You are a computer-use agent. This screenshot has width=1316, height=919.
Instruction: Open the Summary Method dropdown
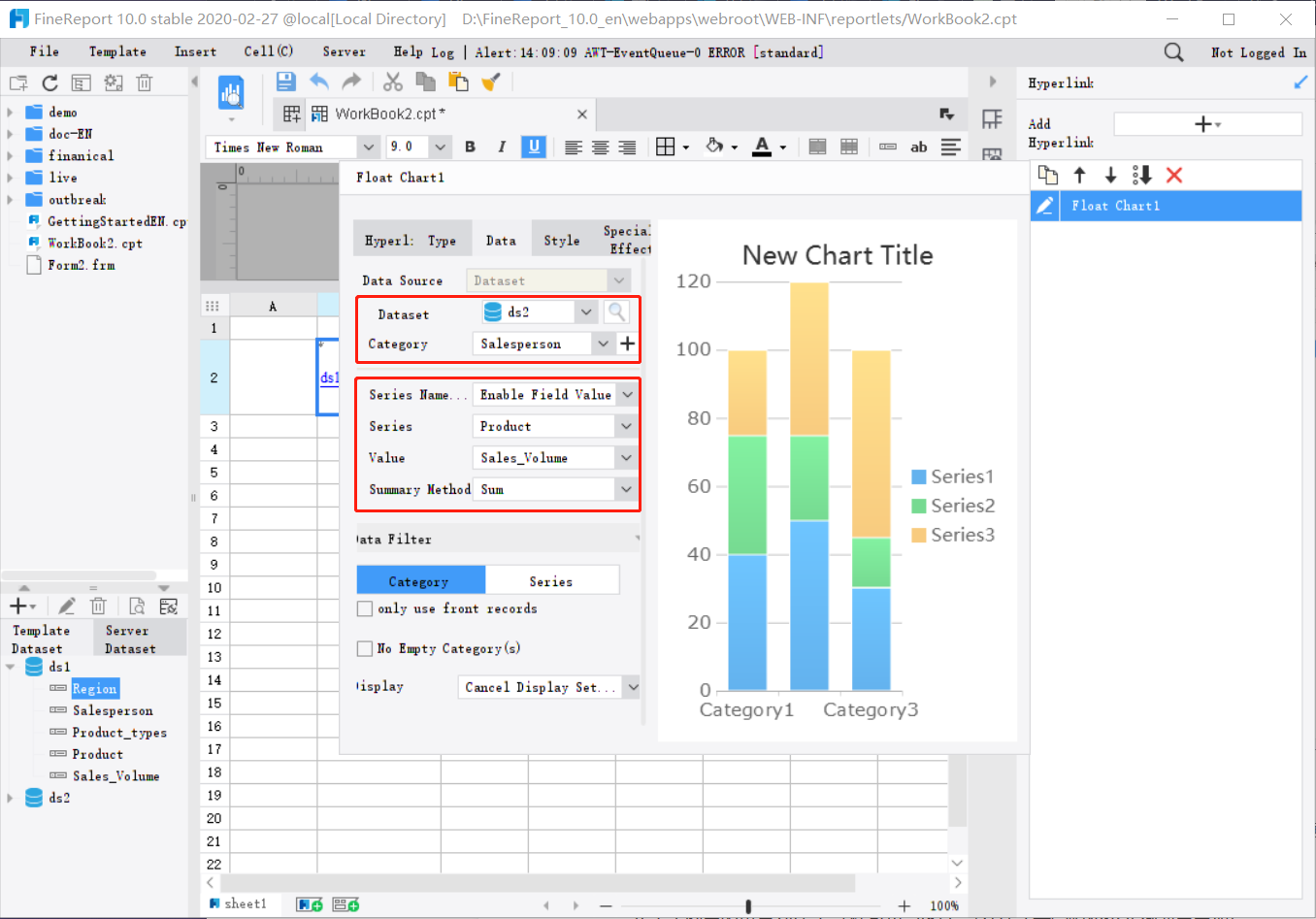(x=626, y=489)
